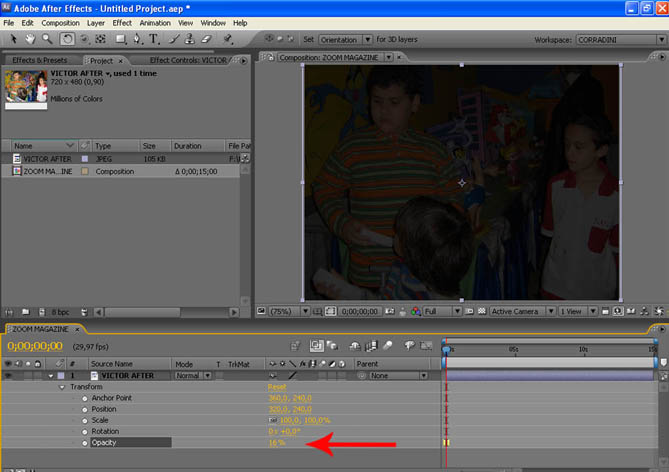Select the Rotation tool
Viewport: 669px width, 472px height.
(x=66, y=39)
